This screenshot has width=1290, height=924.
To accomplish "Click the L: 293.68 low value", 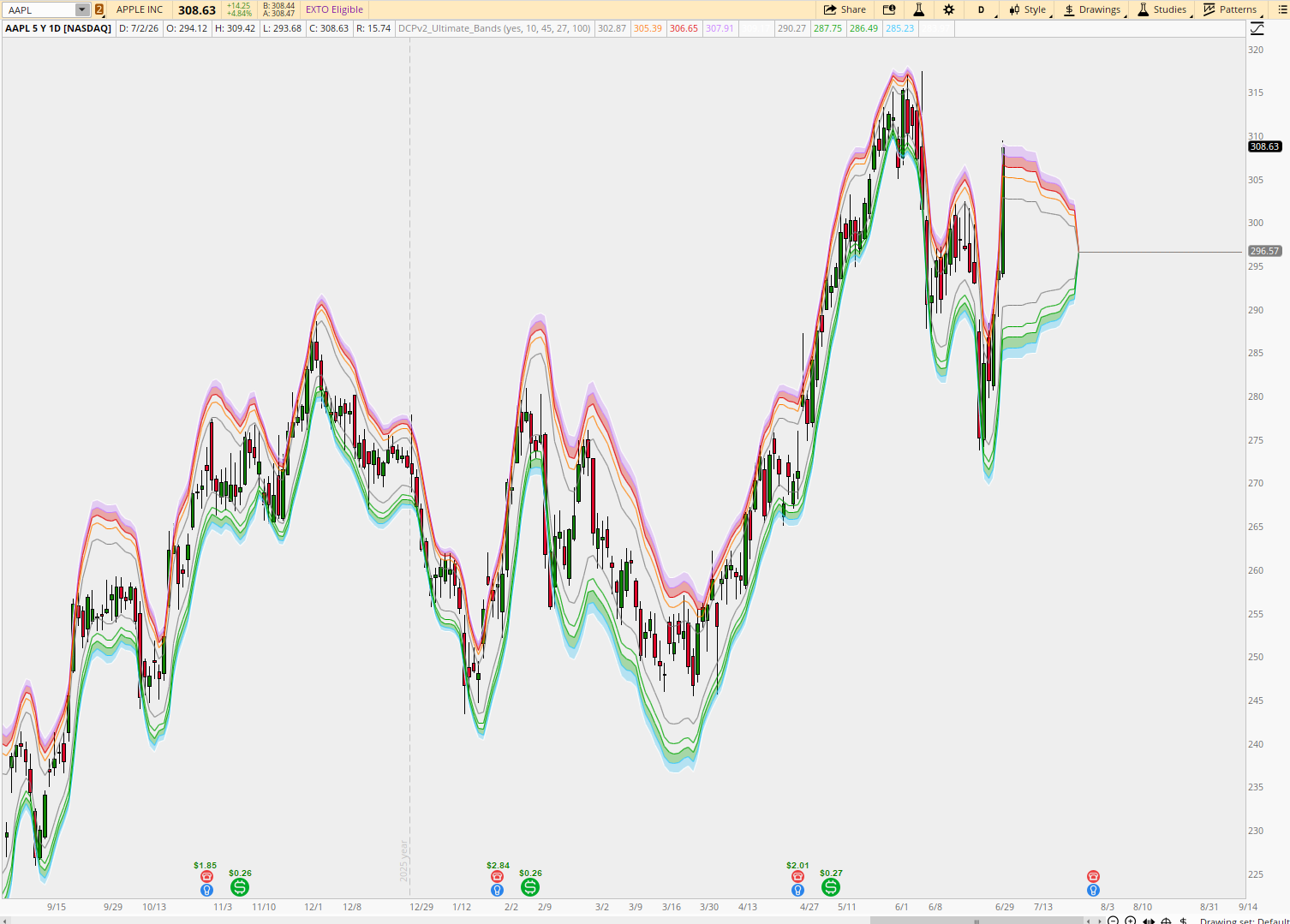I will click(282, 28).
